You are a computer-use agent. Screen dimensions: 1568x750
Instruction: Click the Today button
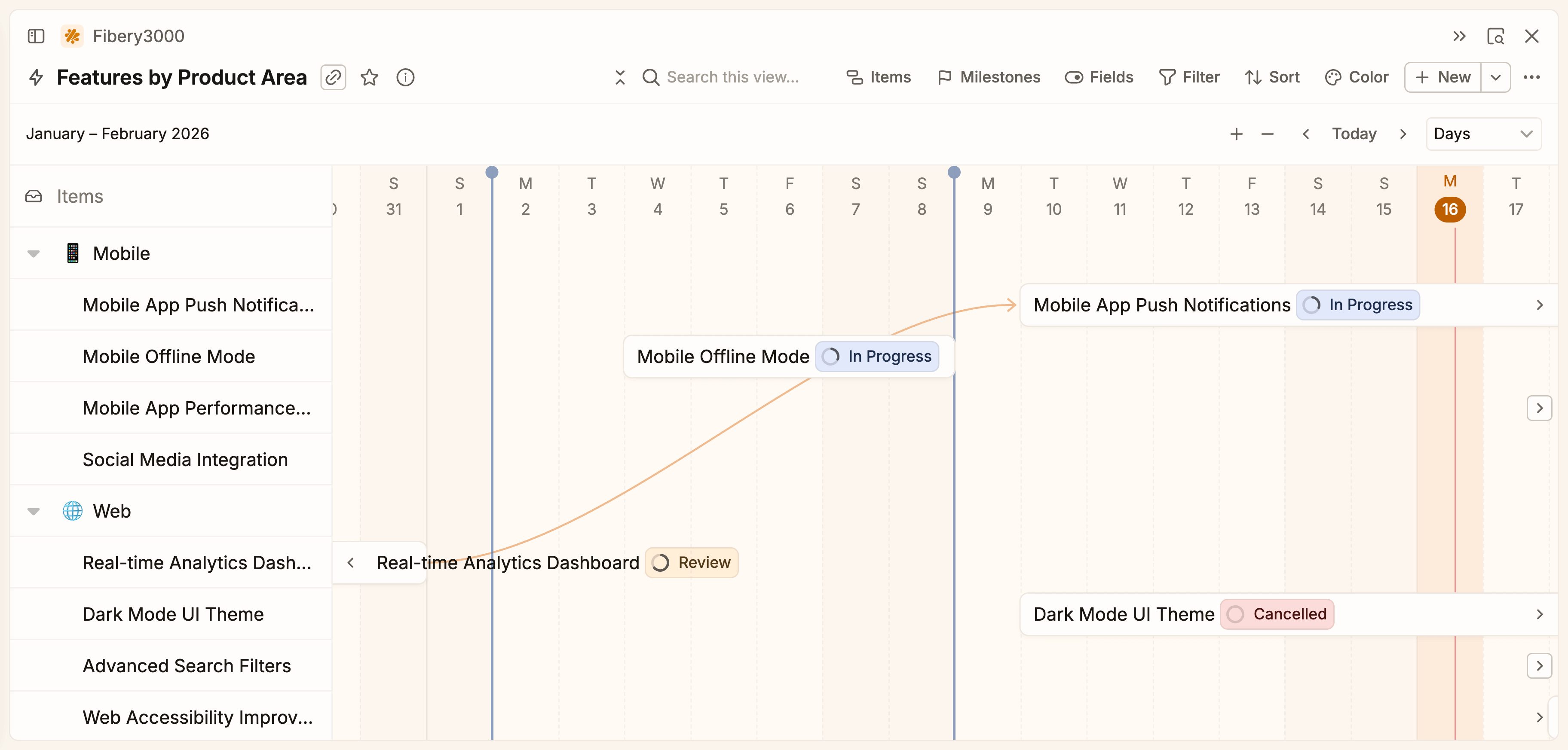1354,134
